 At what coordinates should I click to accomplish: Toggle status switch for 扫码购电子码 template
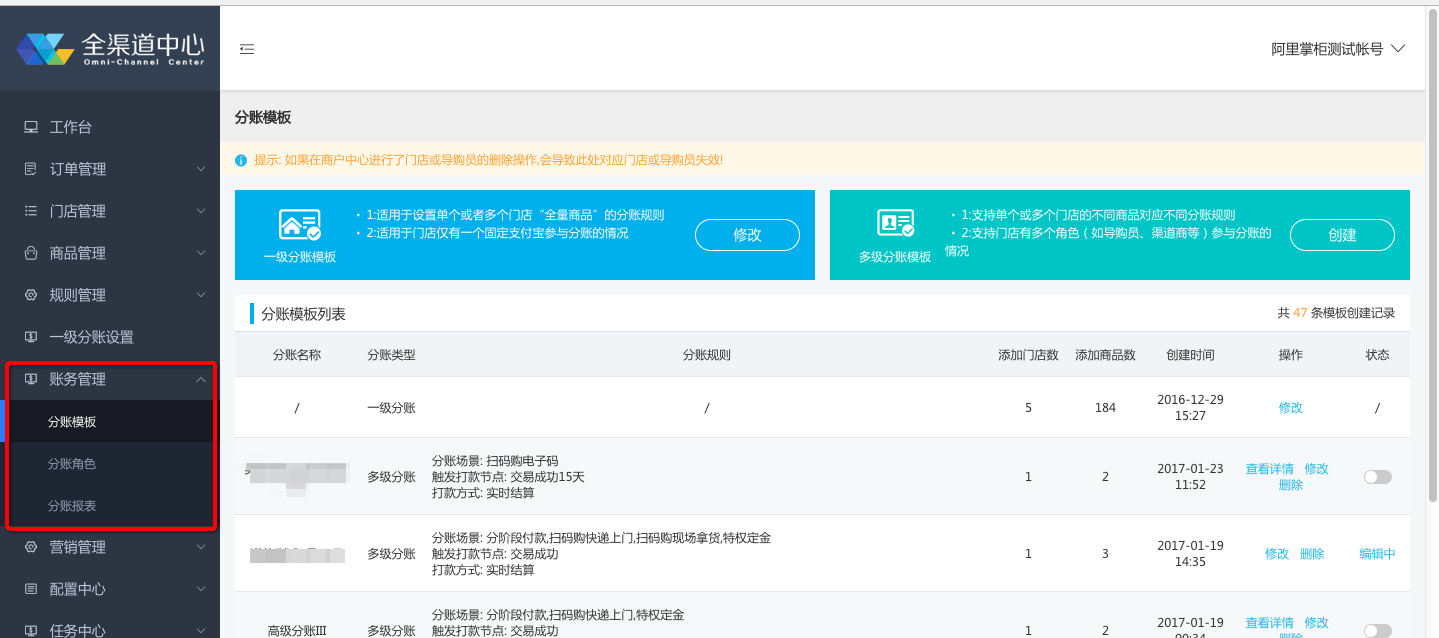1377,477
